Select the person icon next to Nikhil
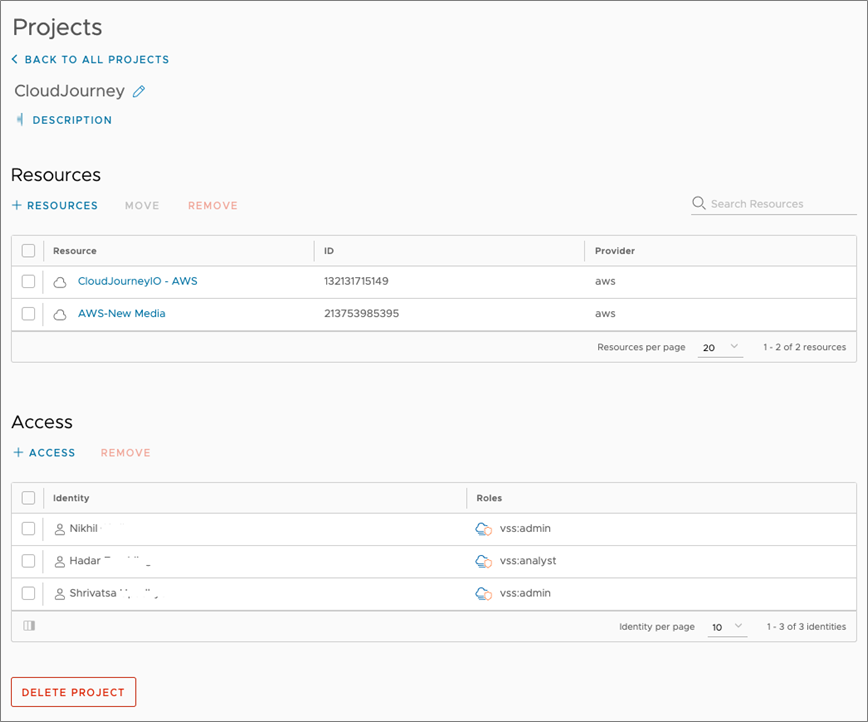The width and height of the screenshot is (868, 722). [58, 528]
